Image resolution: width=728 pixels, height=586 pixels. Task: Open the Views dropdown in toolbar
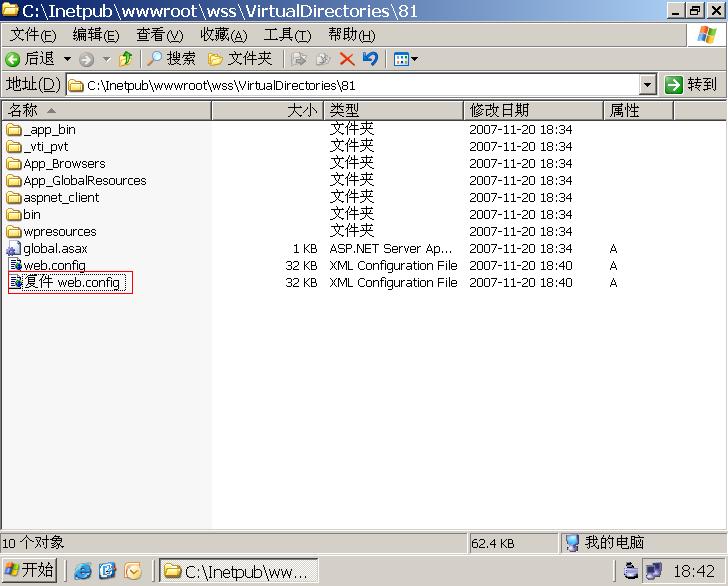click(x=405, y=59)
